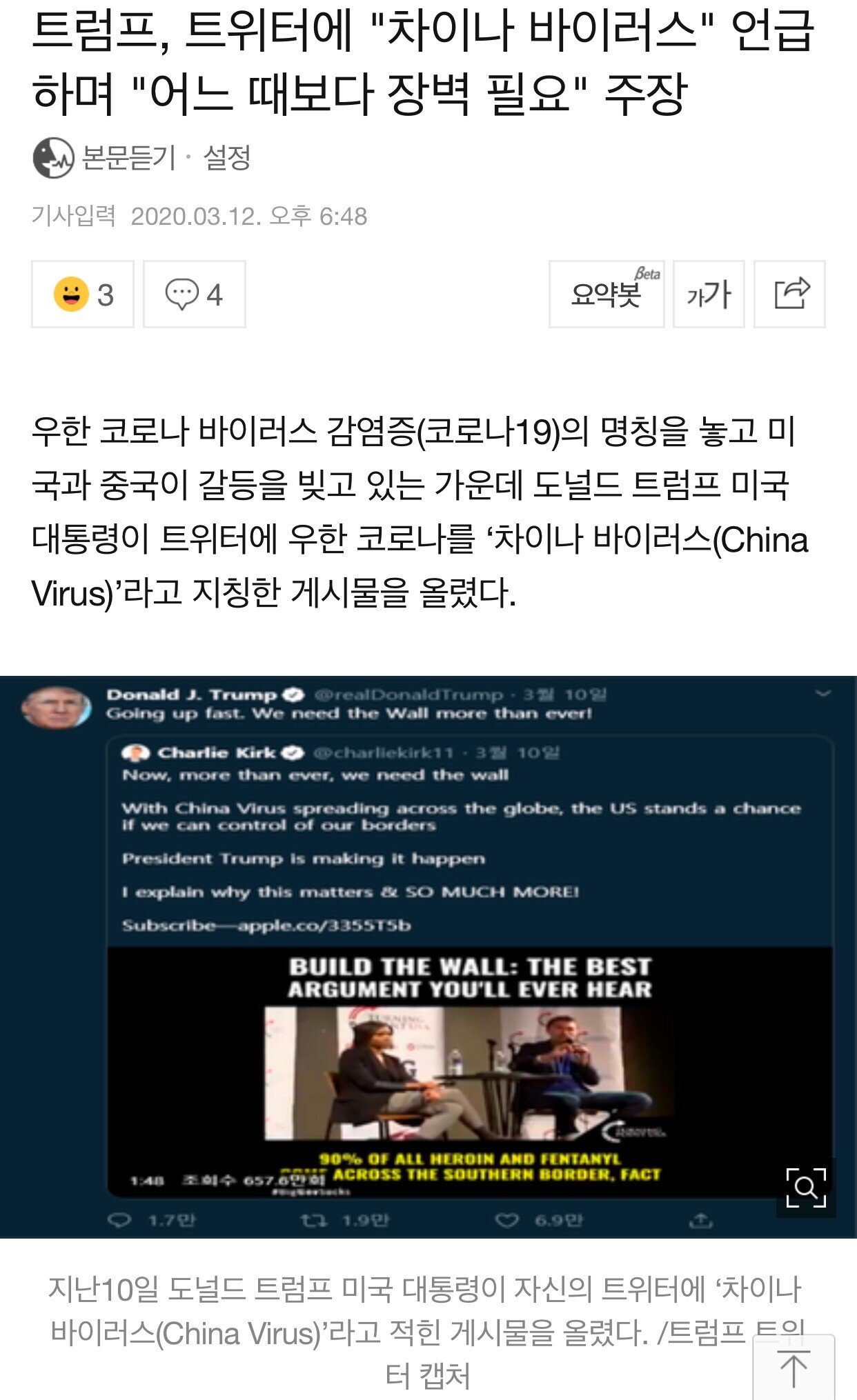Open the @realDonaldTrump handle
857x1400 pixels.
[408, 694]
